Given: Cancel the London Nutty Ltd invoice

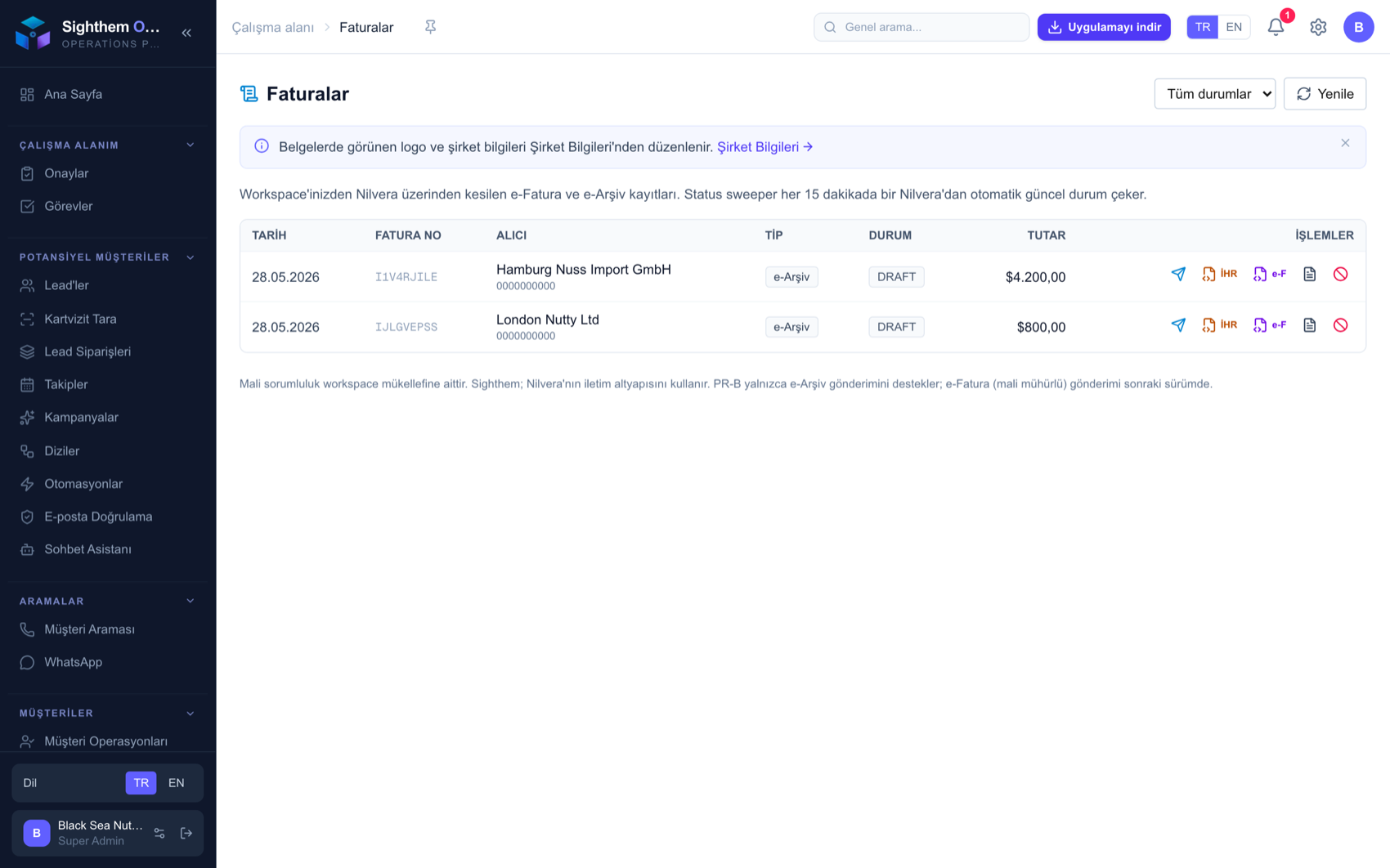Looking at the screenshot, I should point(1341,325).
